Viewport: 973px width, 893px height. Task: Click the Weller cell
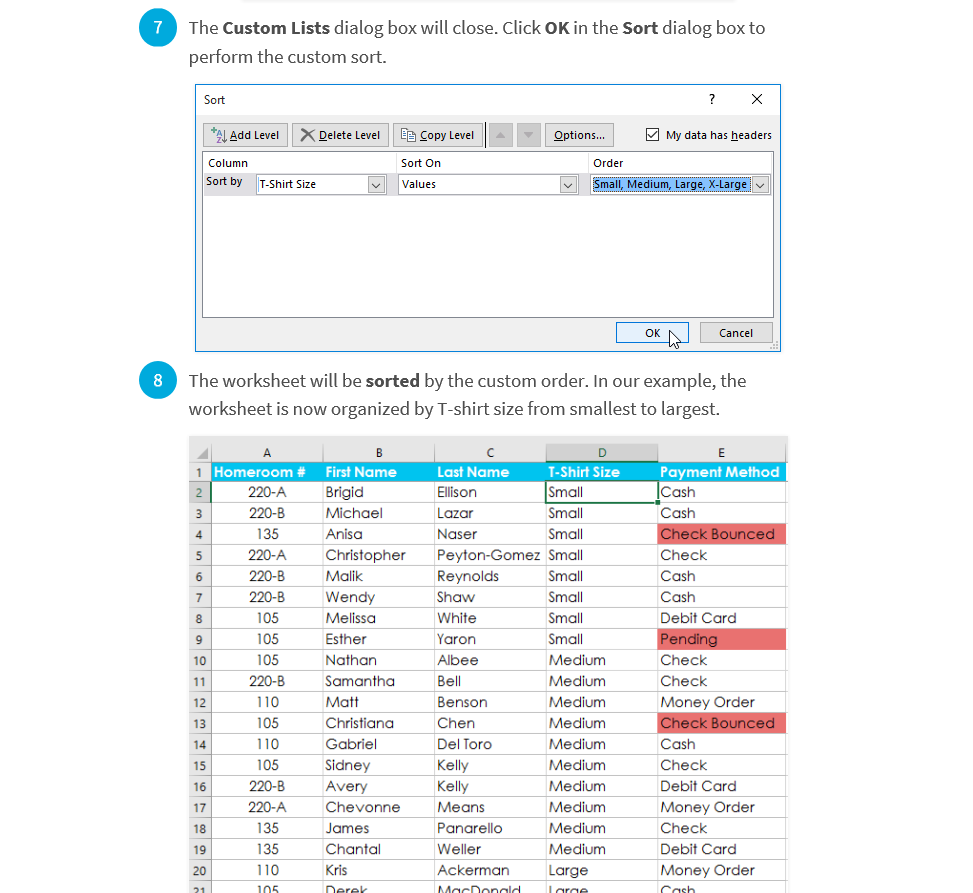tap(490, 849)
